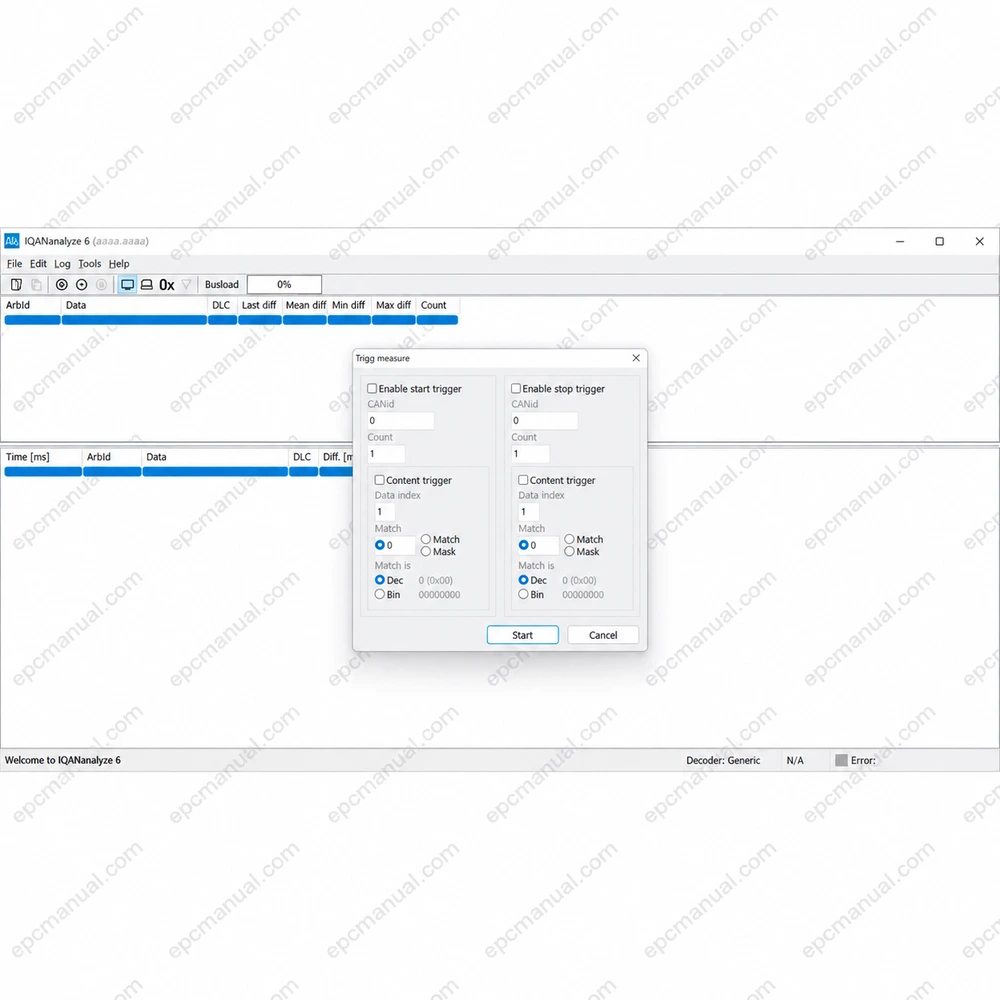Click the greyed-out save file toolbar icon
1000x1000 pixels.
point(36,284)
